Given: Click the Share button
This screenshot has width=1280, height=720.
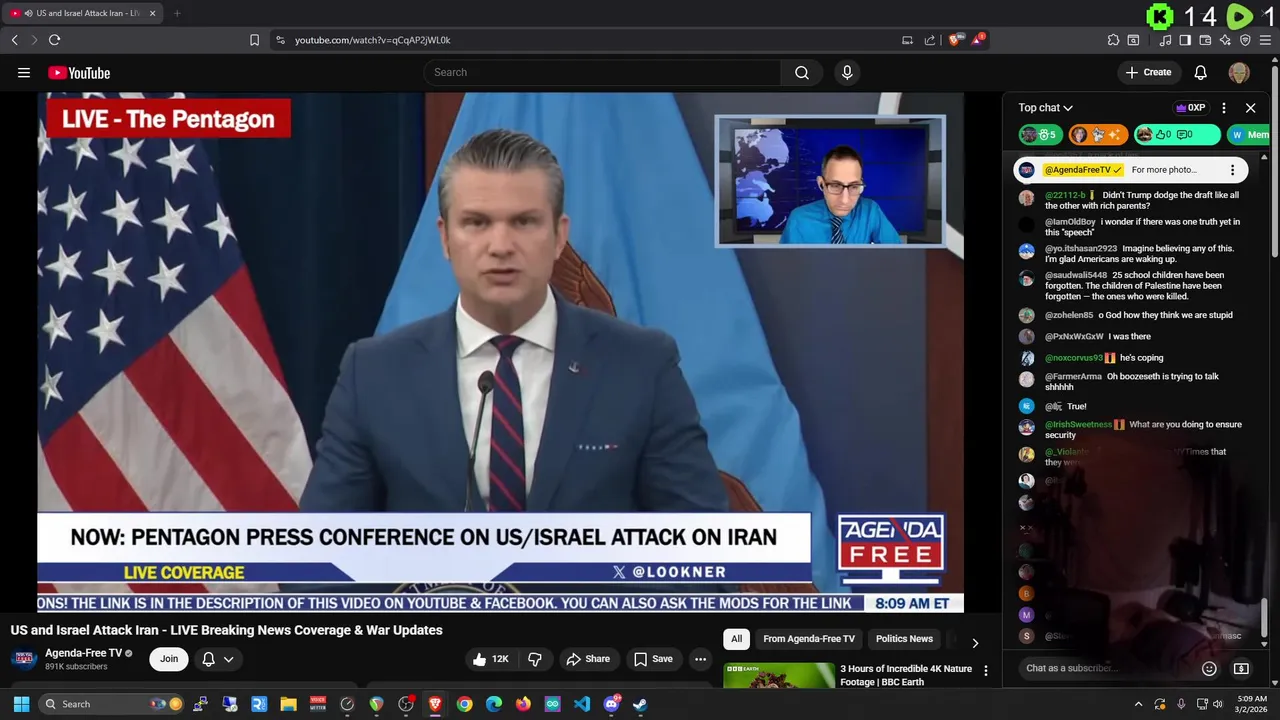Looking at the screenshot, I should pos(587,659).
